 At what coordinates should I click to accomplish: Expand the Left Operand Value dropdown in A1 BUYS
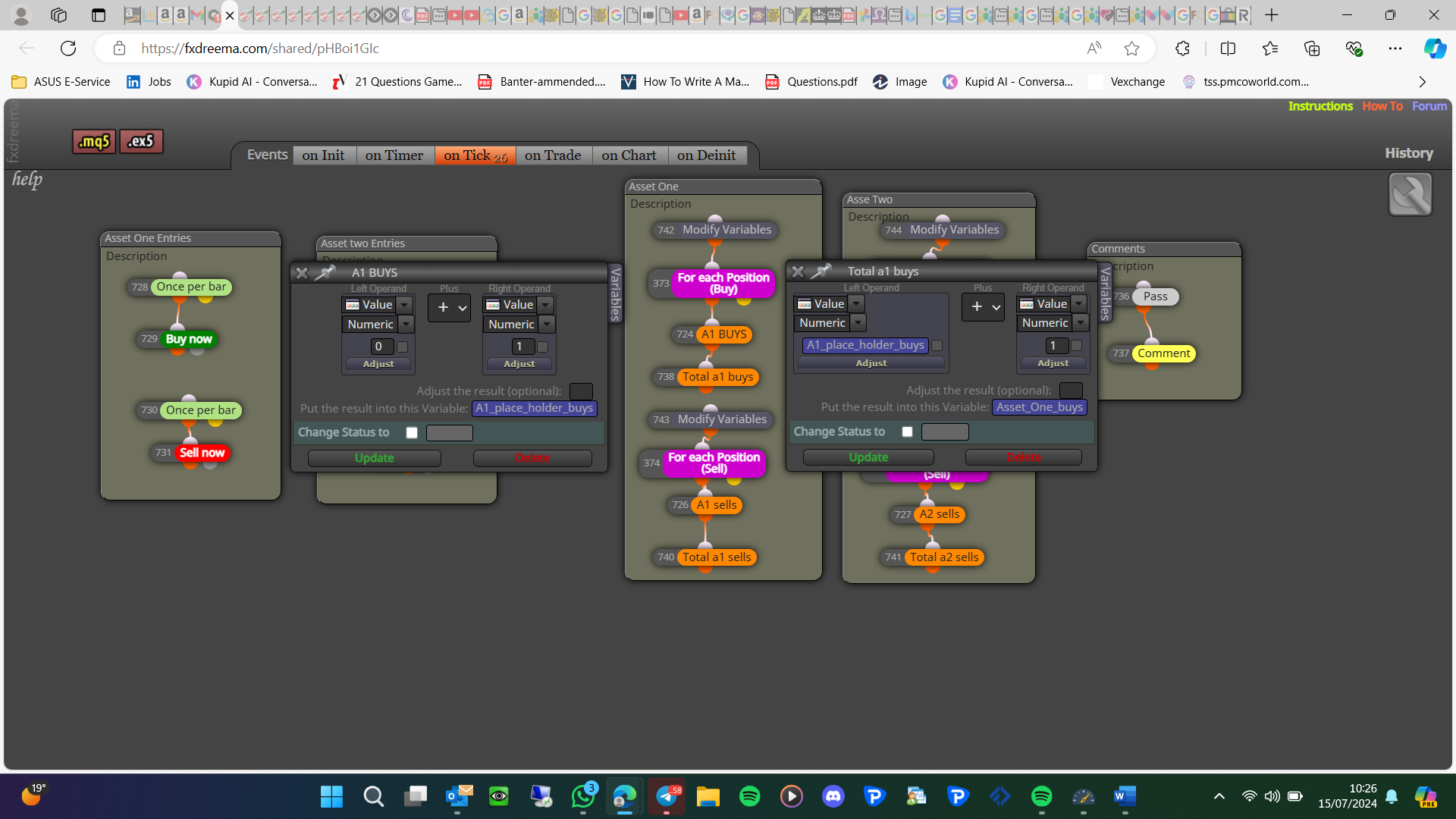tap(405, 305)
